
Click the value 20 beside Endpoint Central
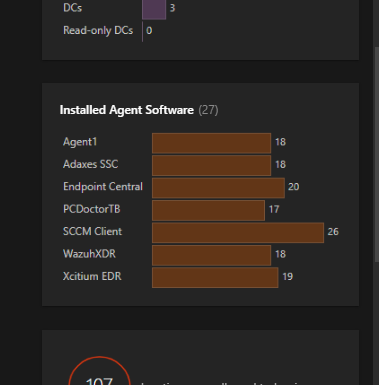coord(293,187)
